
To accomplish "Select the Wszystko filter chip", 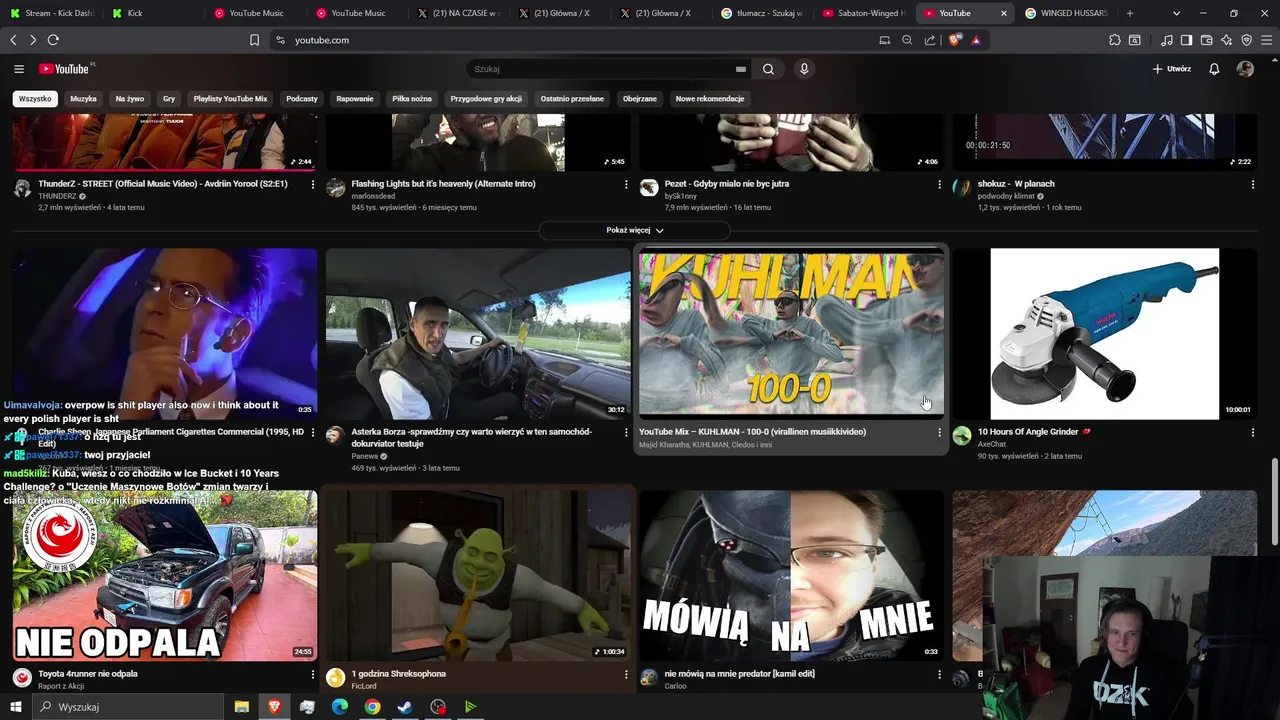I will click(x=35, y=99).
